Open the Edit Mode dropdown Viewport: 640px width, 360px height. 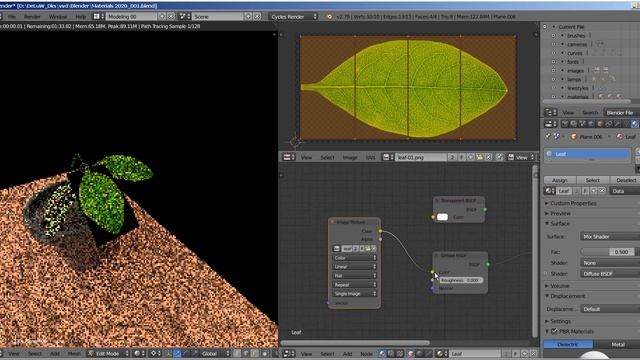[108, 353]
